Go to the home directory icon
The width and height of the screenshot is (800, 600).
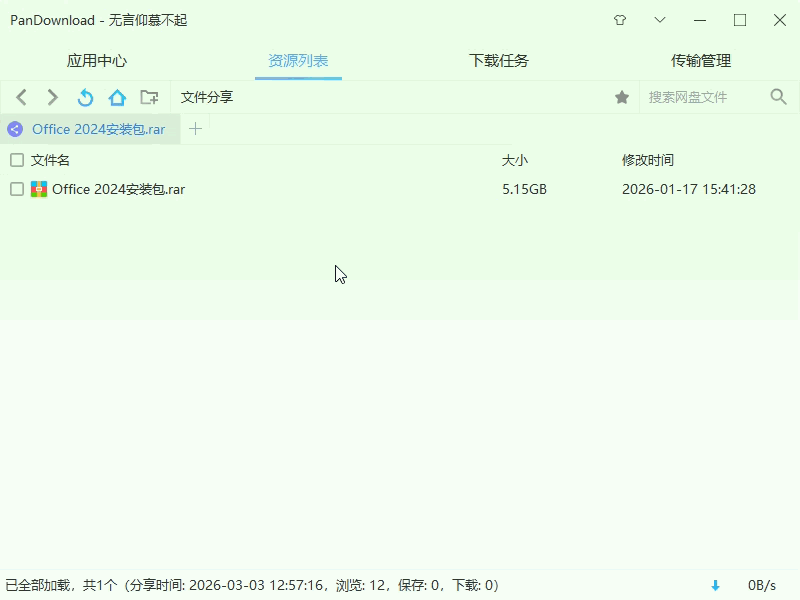pyautogui.click(x=117, y=97)
